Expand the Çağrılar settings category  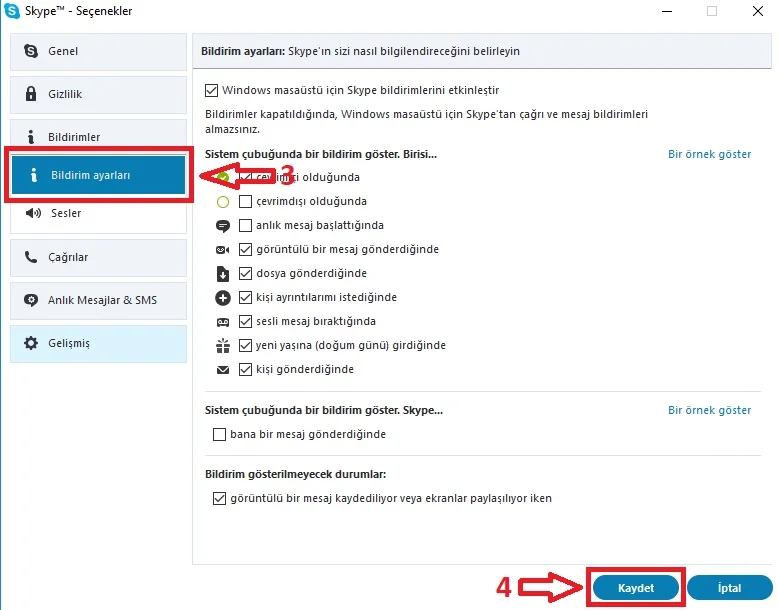(x=98, y=257)
